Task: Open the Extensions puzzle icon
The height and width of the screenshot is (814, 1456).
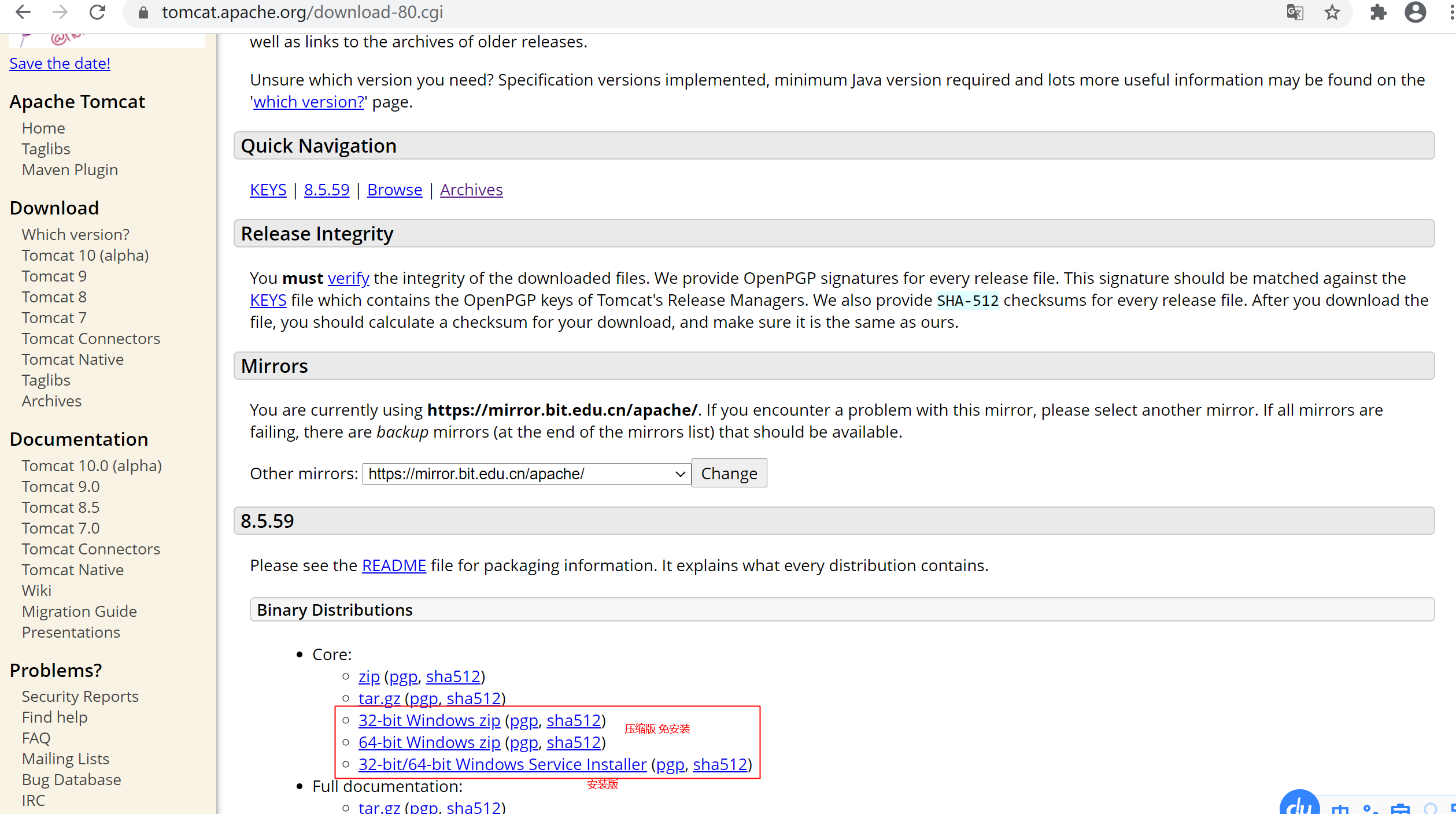Action: (x=1378, y=12)
